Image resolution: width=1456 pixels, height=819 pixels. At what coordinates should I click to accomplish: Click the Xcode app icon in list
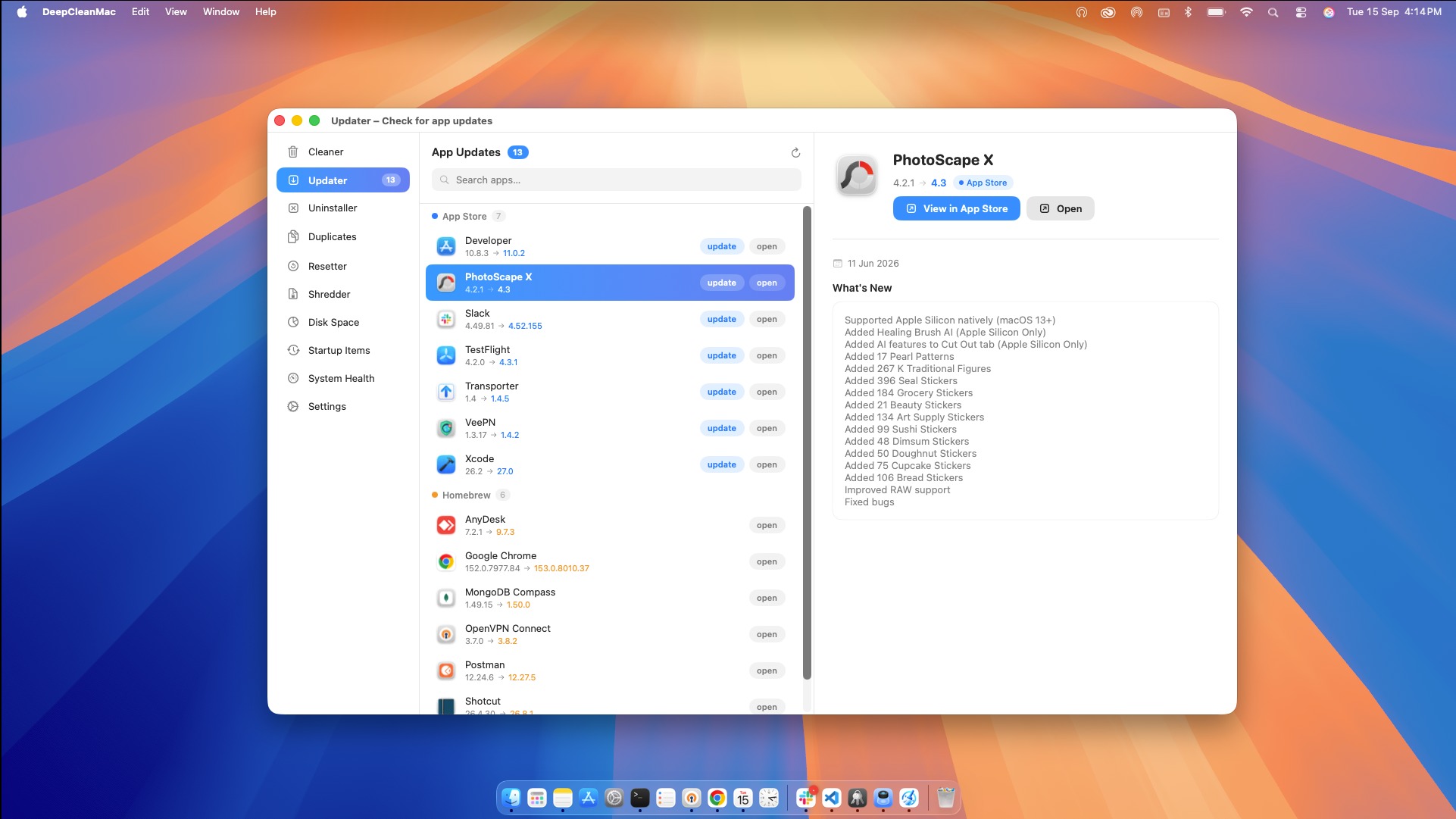coord(446,464)
